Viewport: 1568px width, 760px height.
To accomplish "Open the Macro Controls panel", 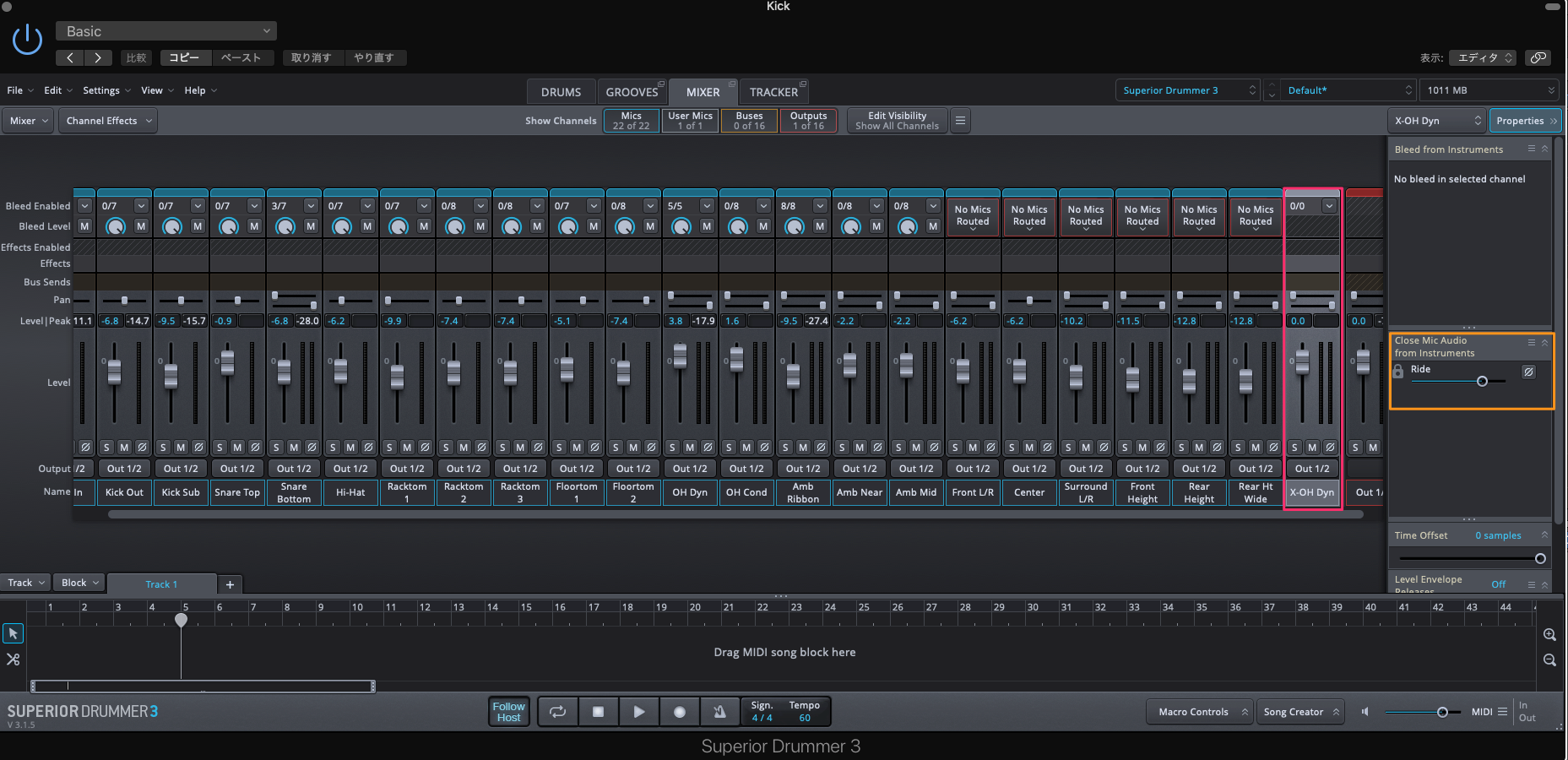I will [1198, 712].
